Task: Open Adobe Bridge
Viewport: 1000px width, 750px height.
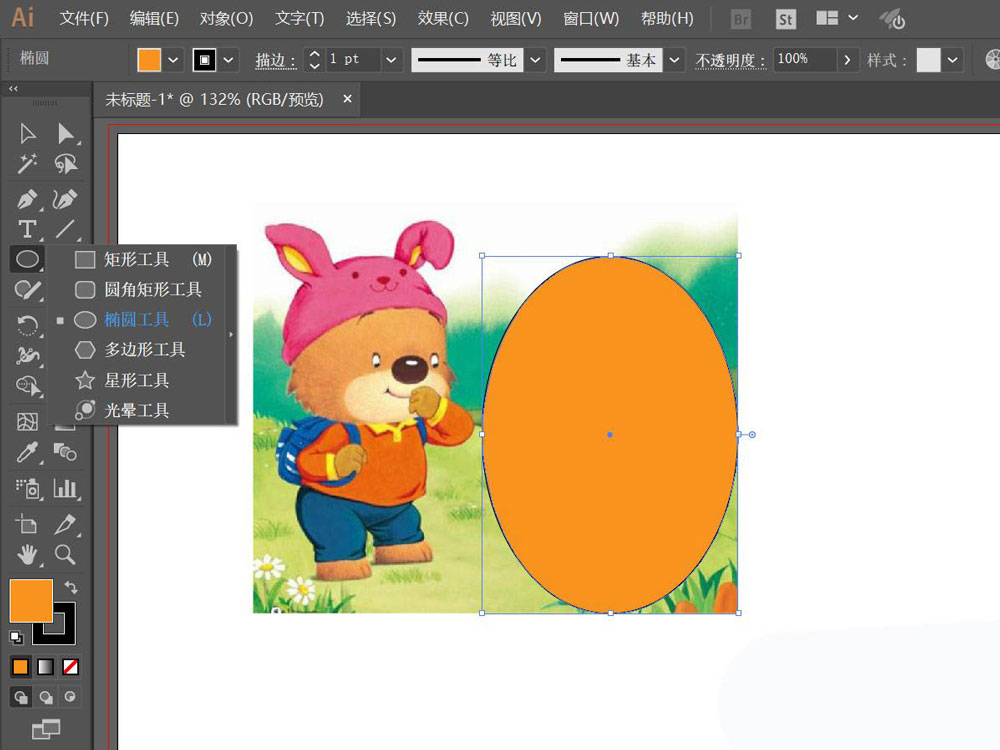Action: pyautogui.click(x=741, y=20)
